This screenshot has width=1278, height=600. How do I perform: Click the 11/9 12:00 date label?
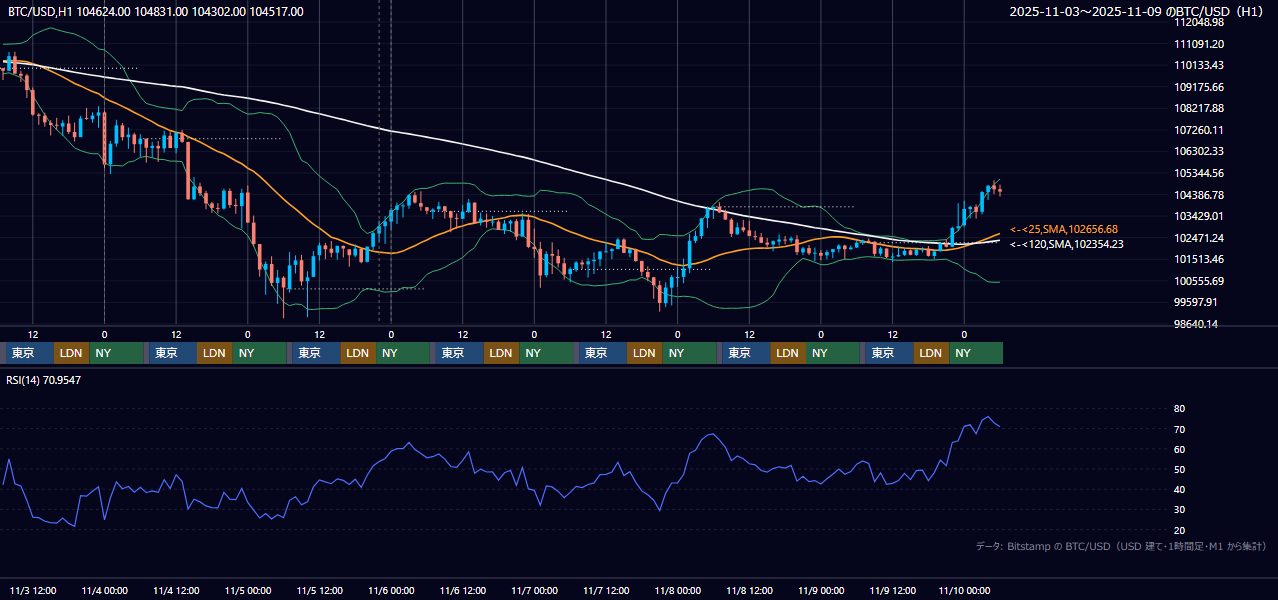click(893, 590)
